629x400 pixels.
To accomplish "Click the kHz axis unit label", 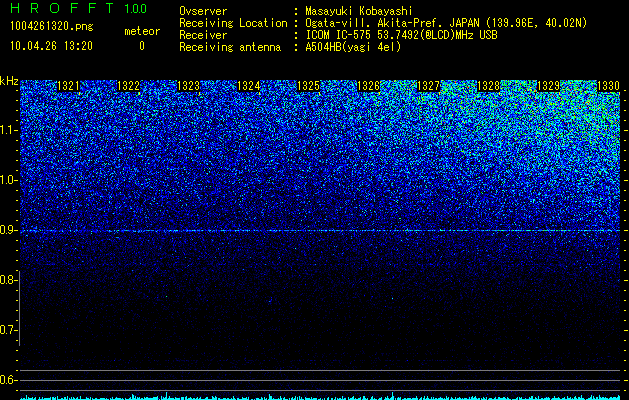I will 9,81.
